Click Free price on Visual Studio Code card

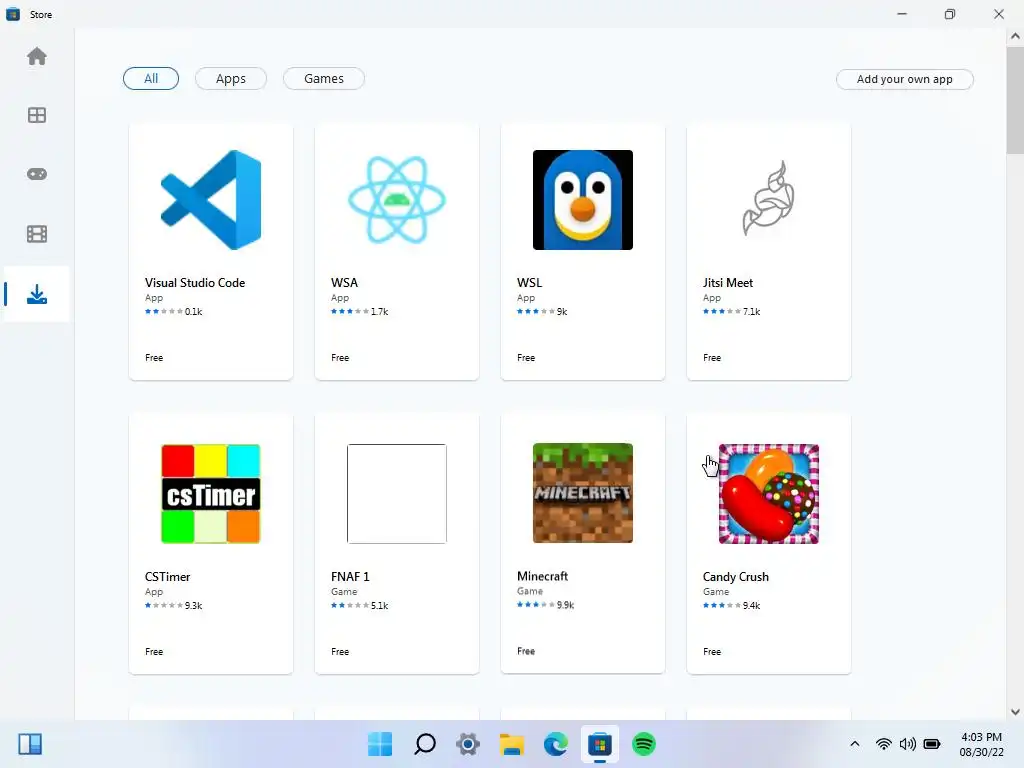pyautogui.click(x=154, y=358)
